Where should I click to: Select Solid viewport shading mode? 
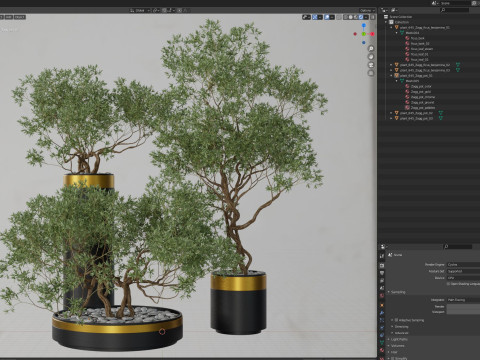click(x=351, y=17)
